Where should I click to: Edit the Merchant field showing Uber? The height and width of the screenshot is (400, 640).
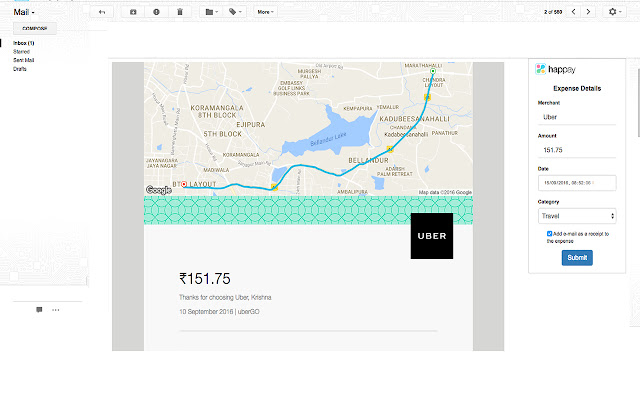pos(577,117)
